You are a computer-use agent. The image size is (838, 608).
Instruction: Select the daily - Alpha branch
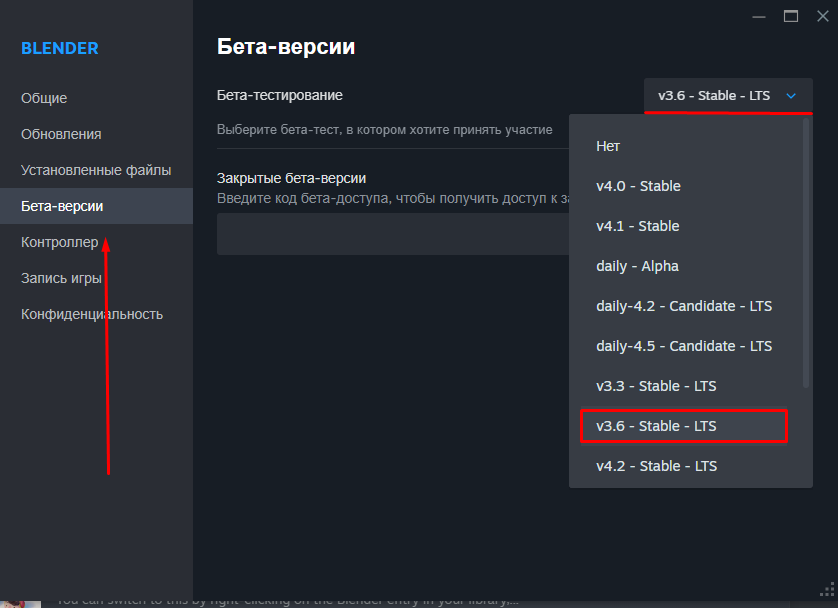point(637,266)
